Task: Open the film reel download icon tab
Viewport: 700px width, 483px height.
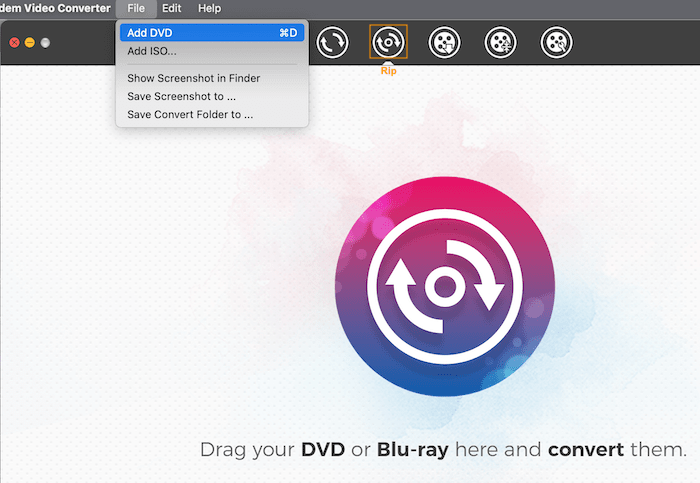Action: pyautogui.click(x=444, y=42)
